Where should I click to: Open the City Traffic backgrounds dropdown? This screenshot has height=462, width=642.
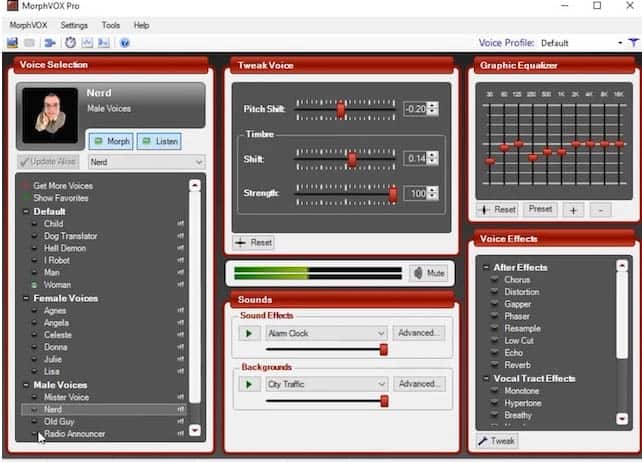point(326,385)
